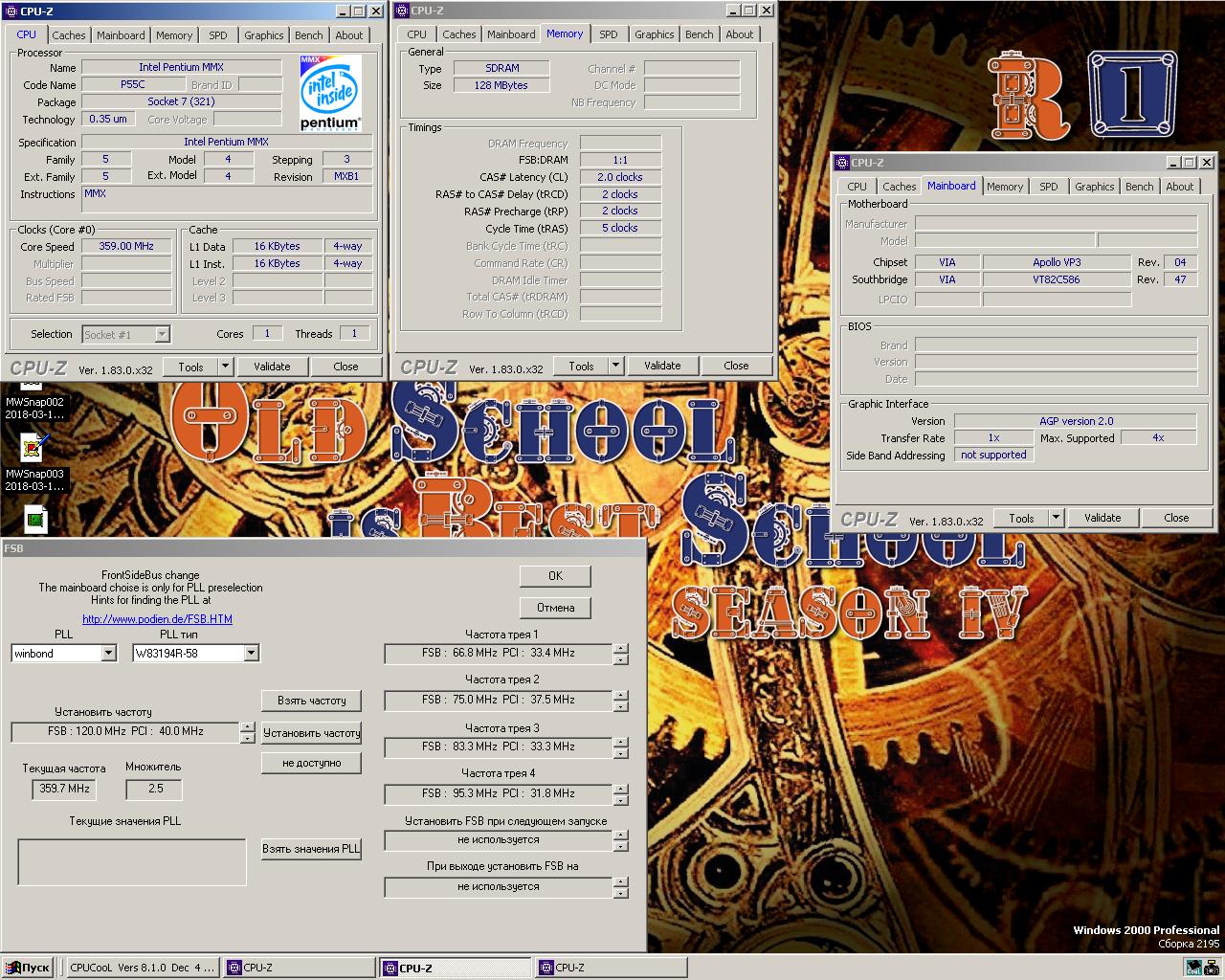
Task: Open About tab in Mainboard CPU-Z window
Action: click(1179, 187)
